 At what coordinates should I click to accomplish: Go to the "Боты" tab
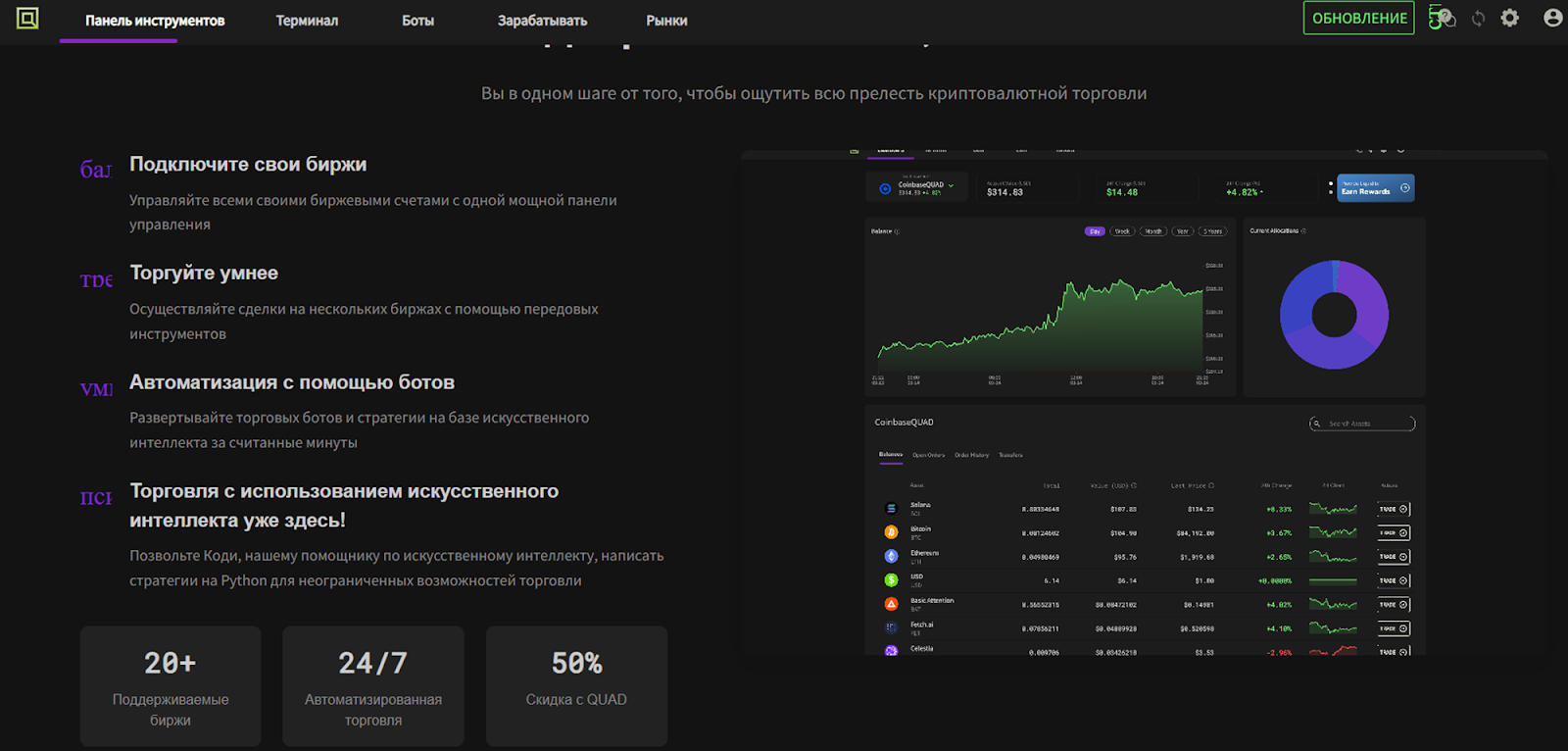coord(417,21)
